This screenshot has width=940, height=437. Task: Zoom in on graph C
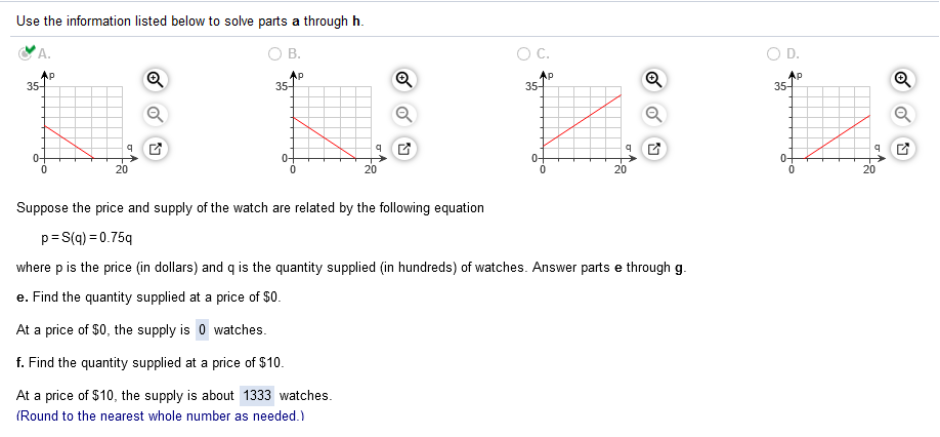654,79
